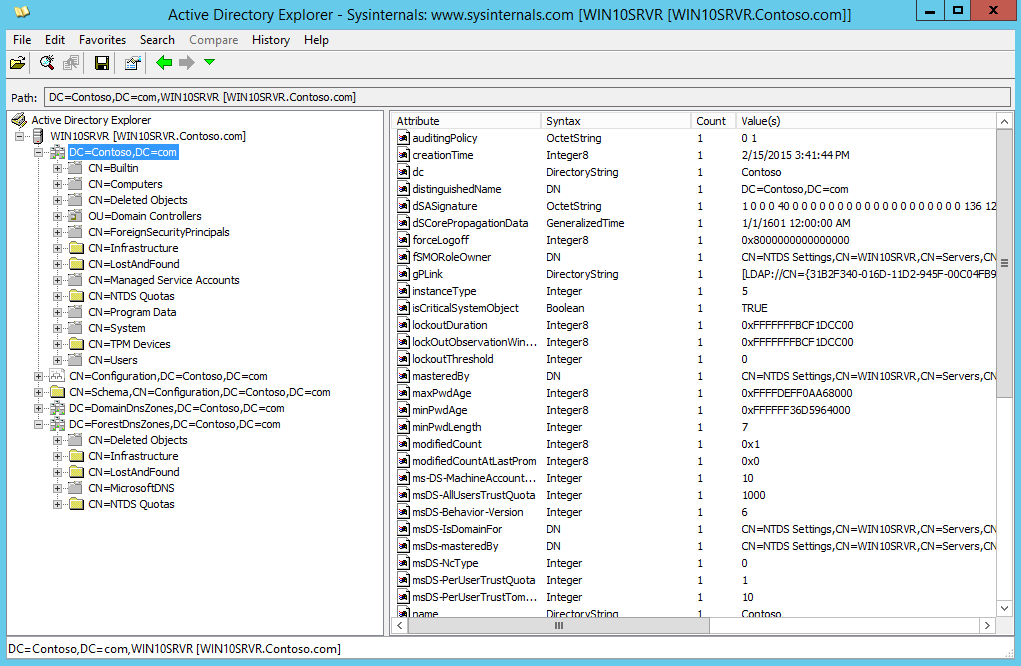This screenshot has width=1021, height=666.
Task: Select CN=Managed Service Accounts tree item
Action: click(163, 280)
